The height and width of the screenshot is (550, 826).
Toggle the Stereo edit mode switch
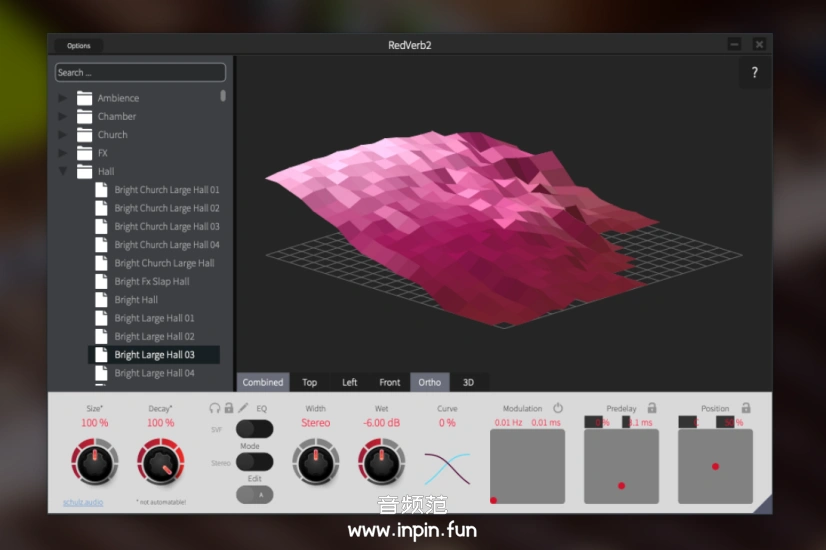click(254, 462)
